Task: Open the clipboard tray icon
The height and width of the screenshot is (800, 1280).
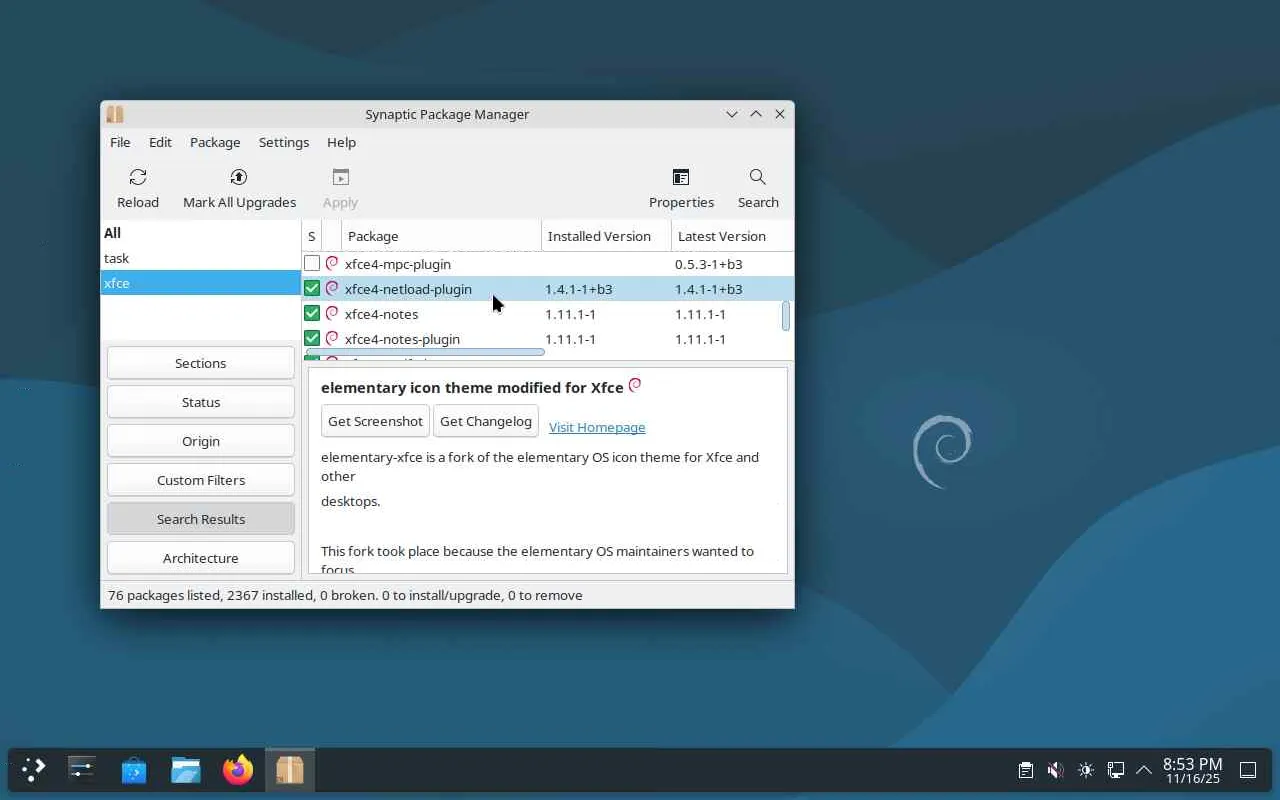Action: pos(1026,770)
